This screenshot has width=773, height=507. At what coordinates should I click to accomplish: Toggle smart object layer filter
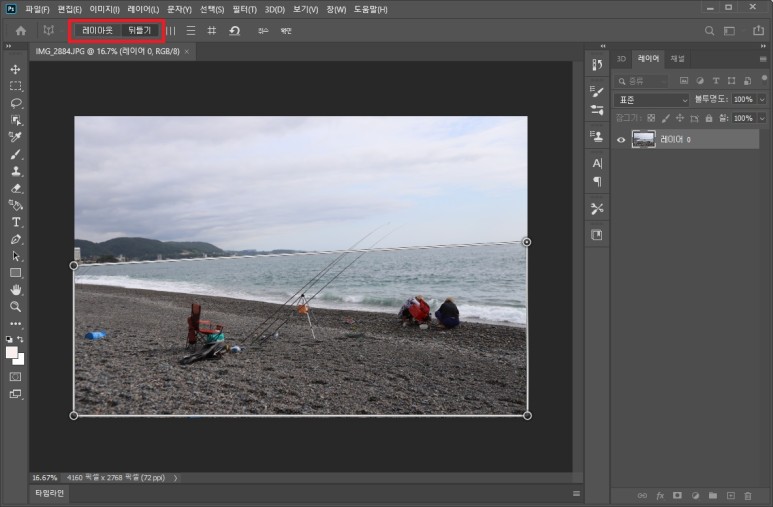[747, 81]
